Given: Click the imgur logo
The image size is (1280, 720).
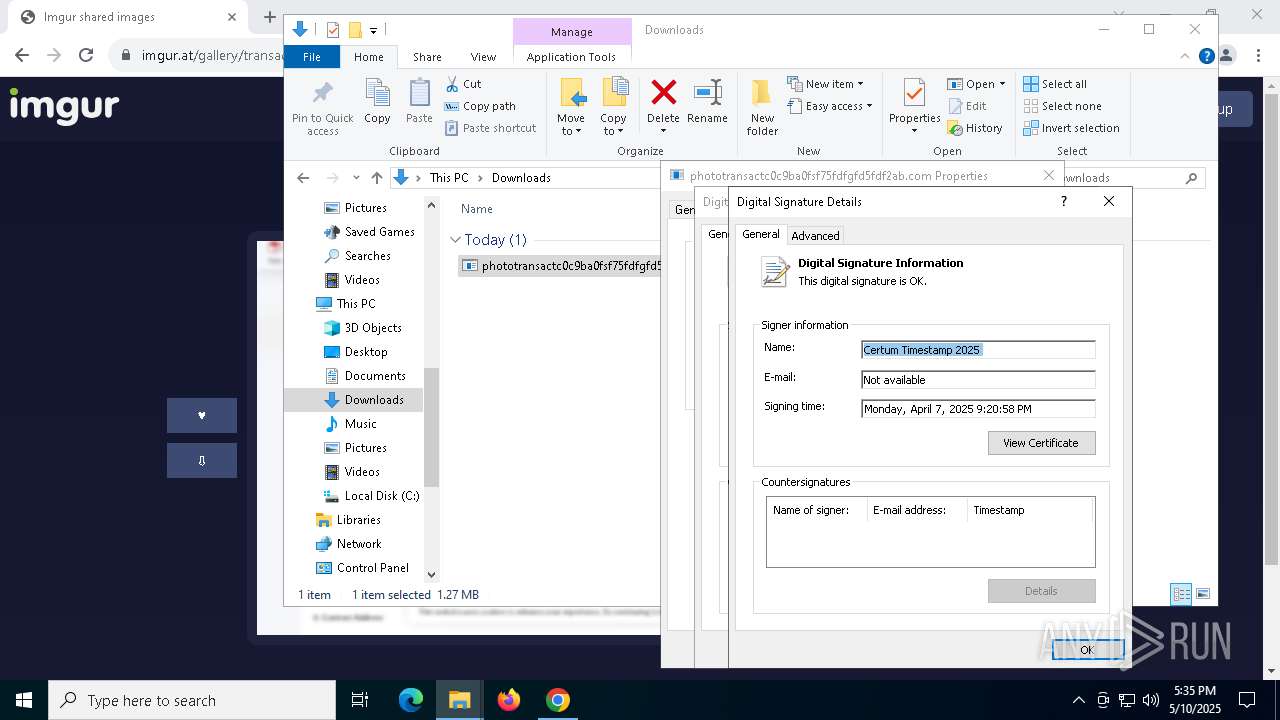Looking at the screenshot, I should pos(64,106).
